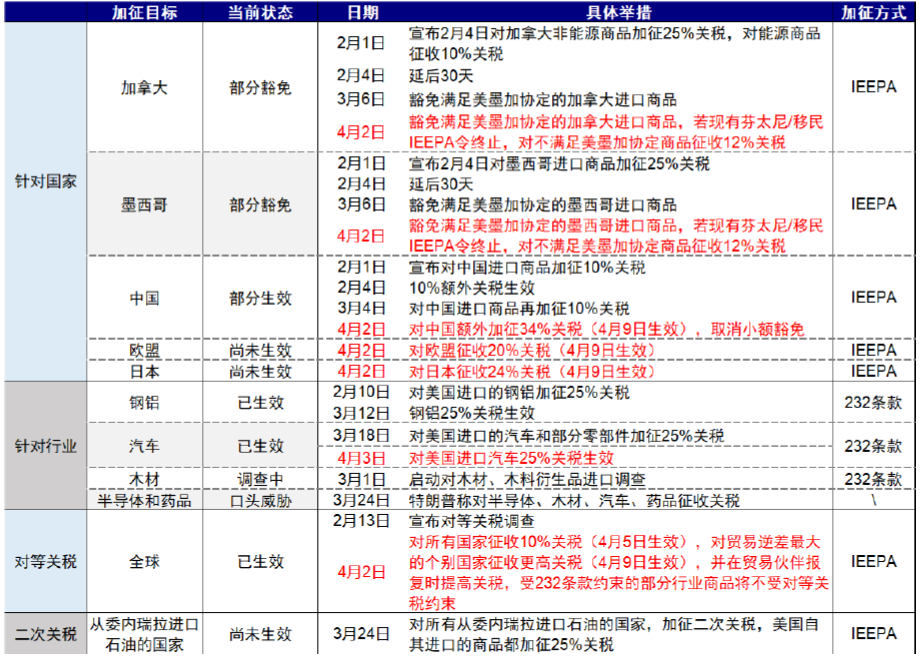The image size is (921, 660).
Task: Click the 木材 target cell
Action: click(x=144, y=479)
